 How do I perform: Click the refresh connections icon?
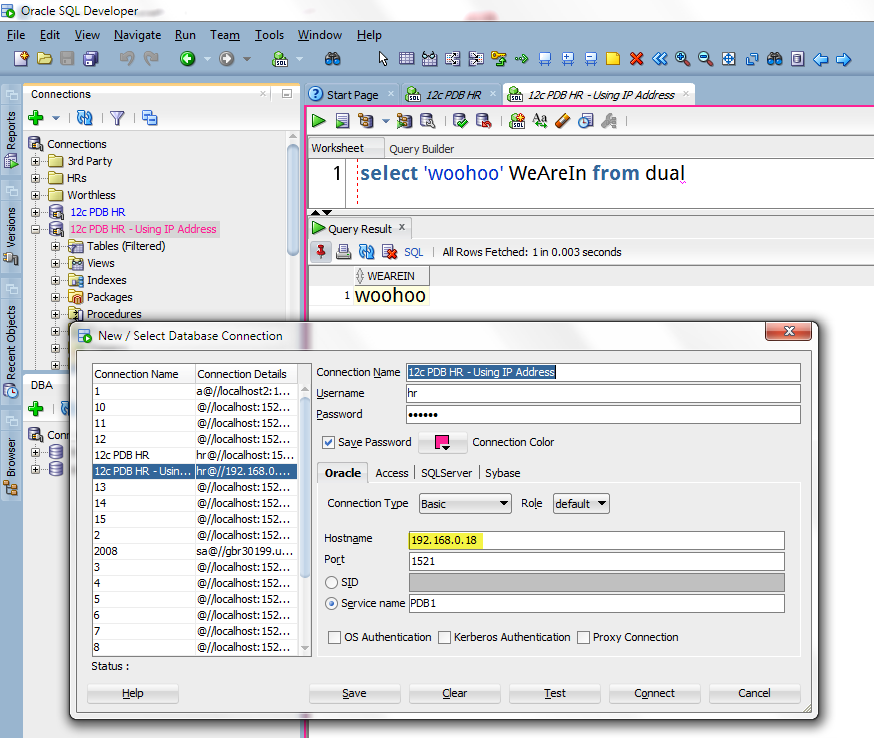click(x=84, y=118)
